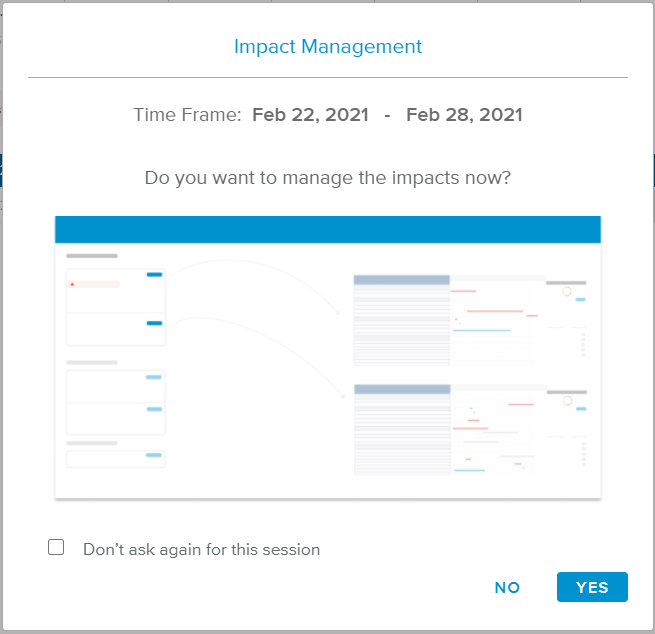Click the "Time Frame:" label
The height and width of the screenshot is (634, 655).
187,115
